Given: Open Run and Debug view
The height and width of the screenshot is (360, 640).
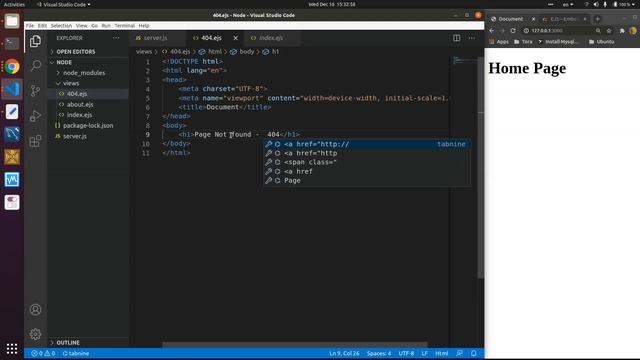Looking at the screenshot, I should (x=36, y=116).
